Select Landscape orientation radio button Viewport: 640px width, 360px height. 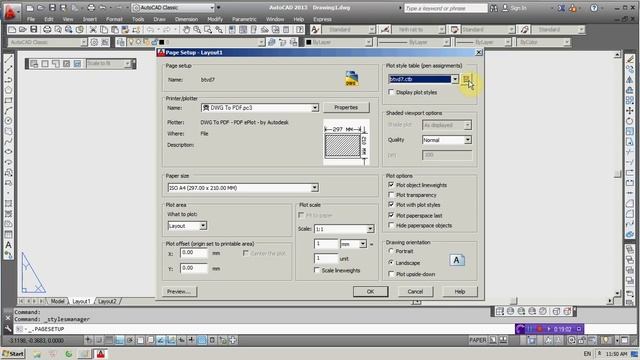391,263
